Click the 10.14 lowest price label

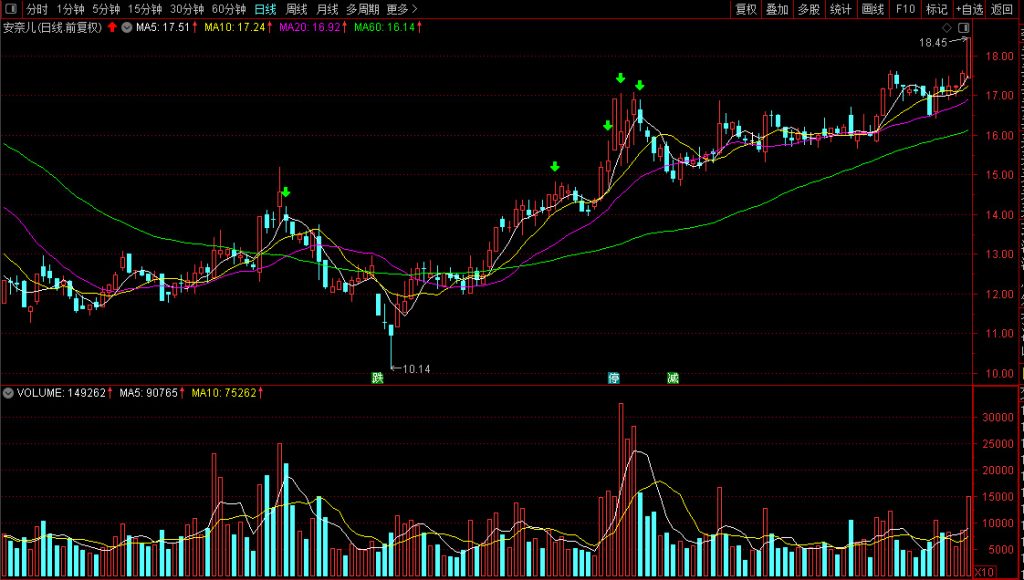click(x=416, y=369)
